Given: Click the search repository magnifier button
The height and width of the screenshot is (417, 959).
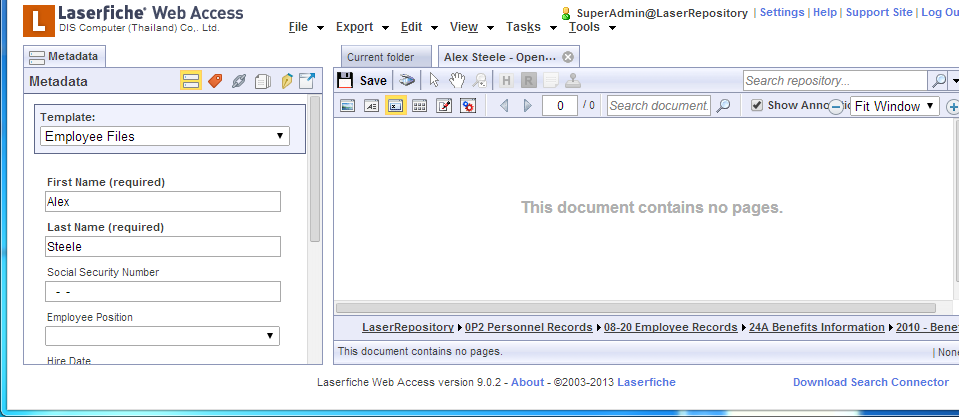Looking at the screenshot, I should coord(938,81).
